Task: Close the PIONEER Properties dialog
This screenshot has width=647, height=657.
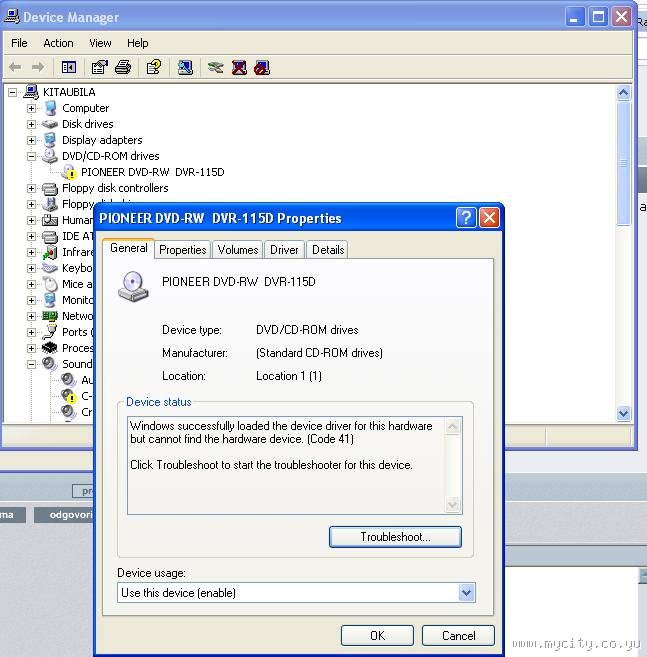Action: 489,217
